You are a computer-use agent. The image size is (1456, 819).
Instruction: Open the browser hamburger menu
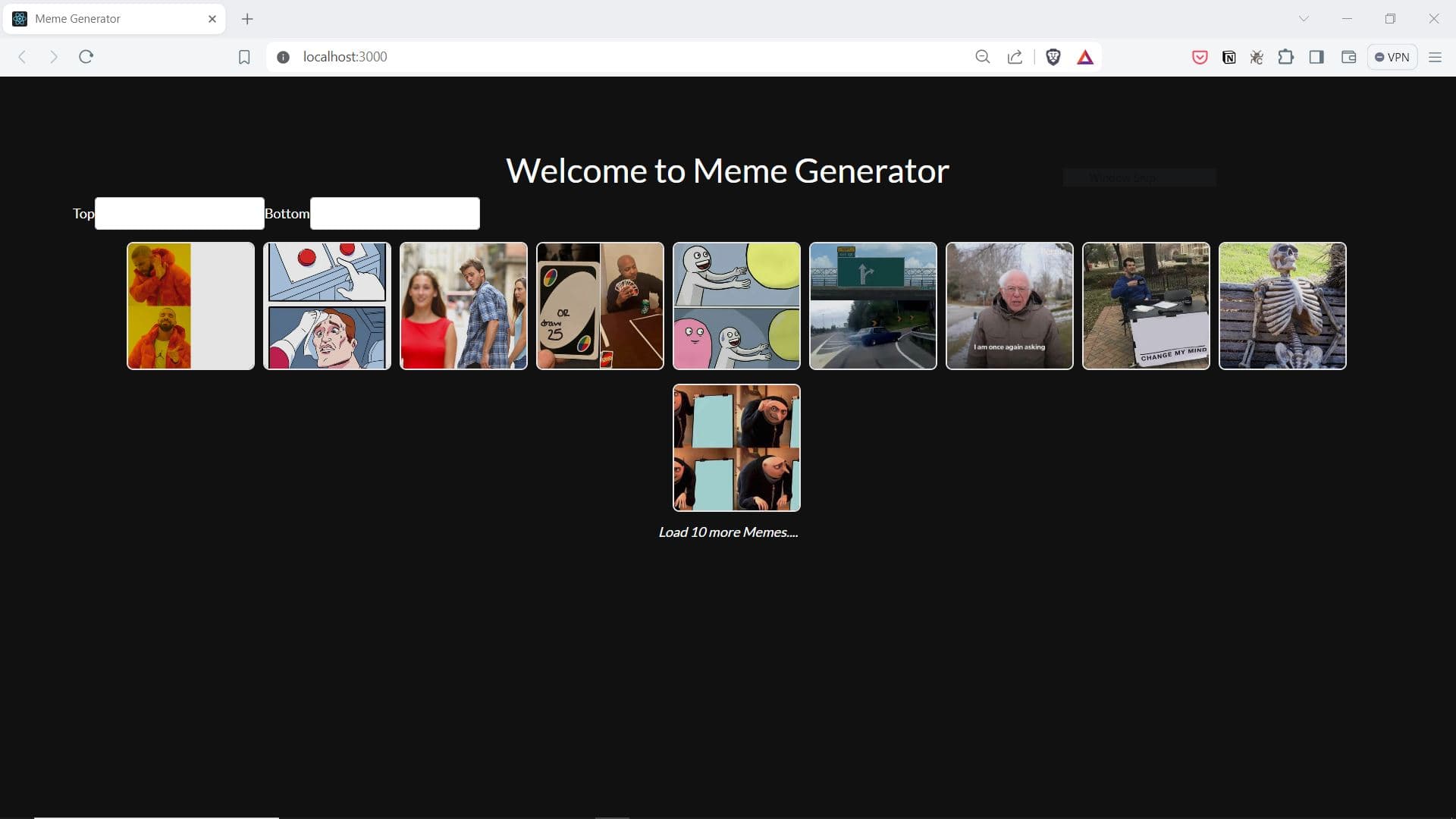click(x=1435, y=57)
